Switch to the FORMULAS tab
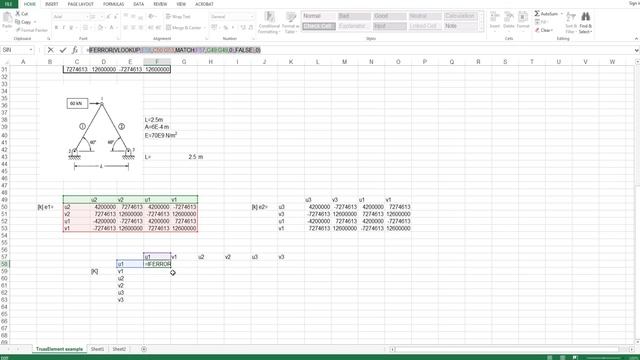Image resolution: width=640 pixels, height=360 pixels. click(113, 4)
